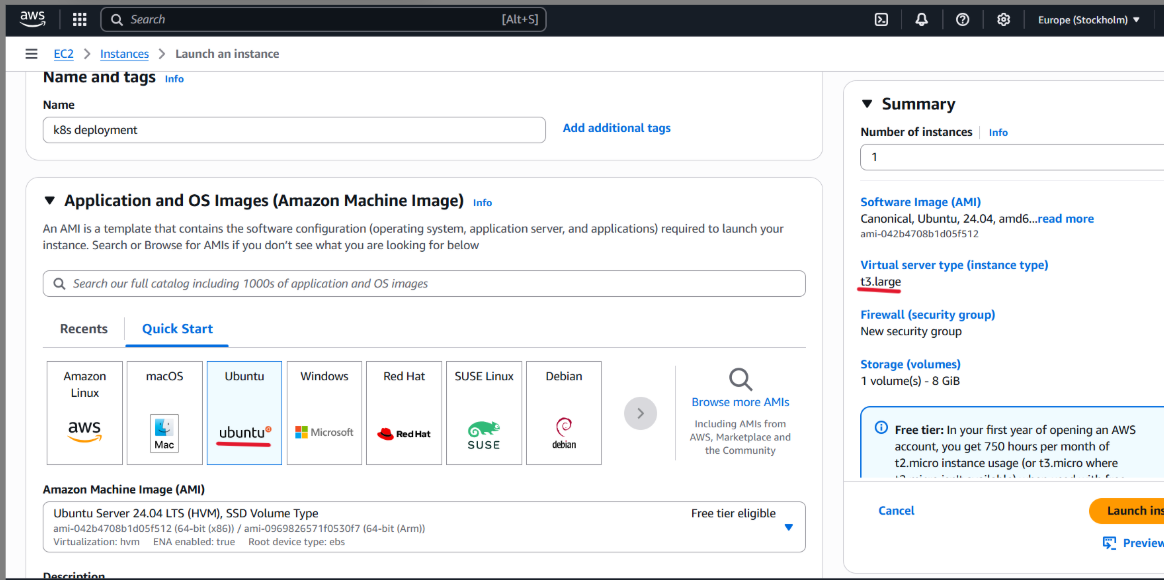Image resolution: width=1164 pixels, height=580 pixels.
Task: Open the notifications bell
Action: [921, 19]
